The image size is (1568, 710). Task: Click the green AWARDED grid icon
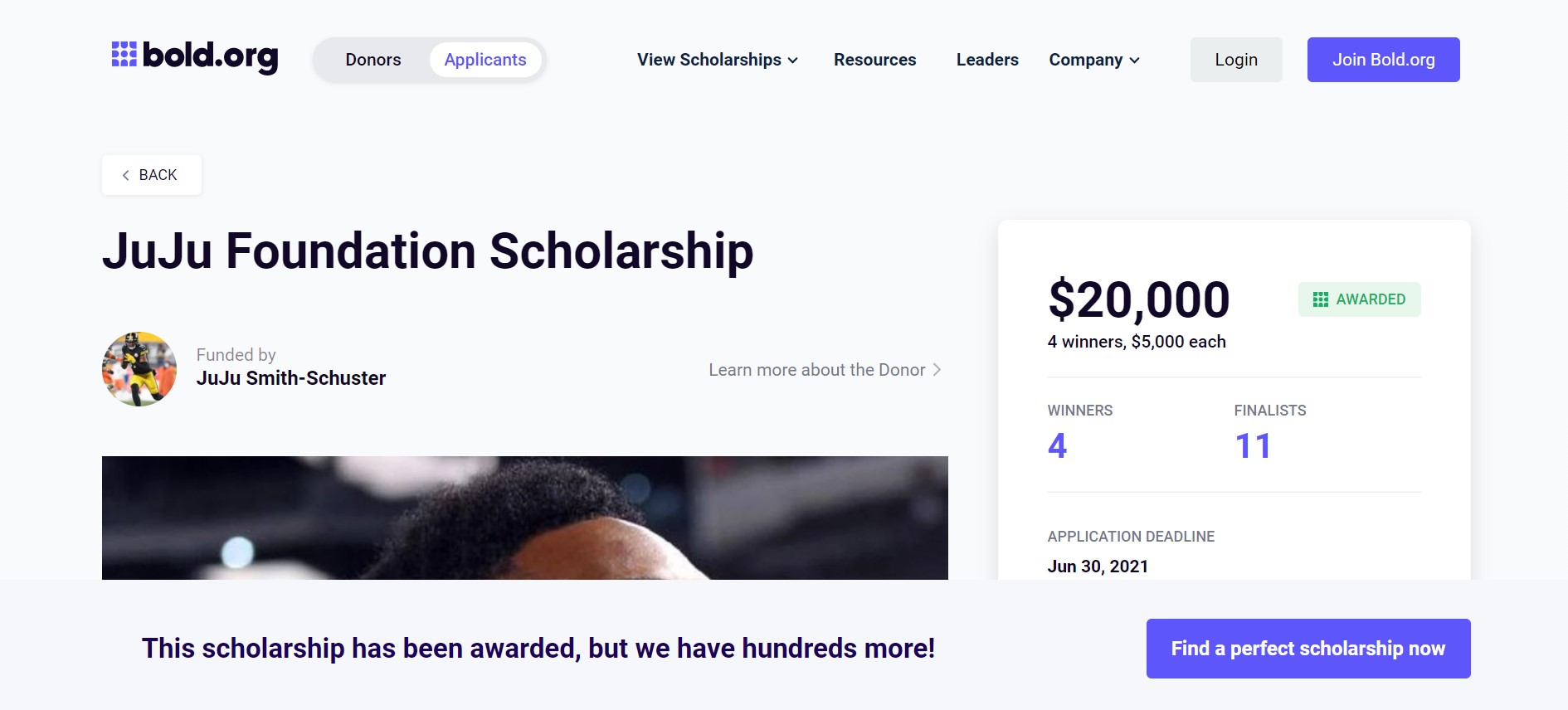[x=1321, y=299]
